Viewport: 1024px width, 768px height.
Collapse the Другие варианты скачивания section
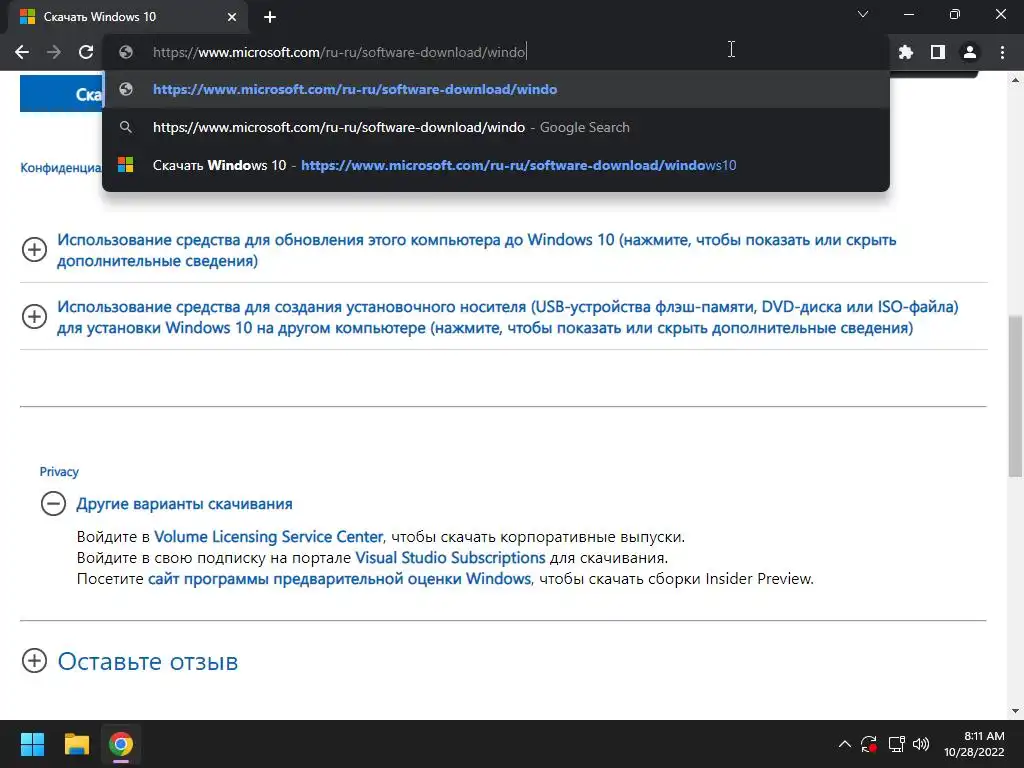point(166,504)
